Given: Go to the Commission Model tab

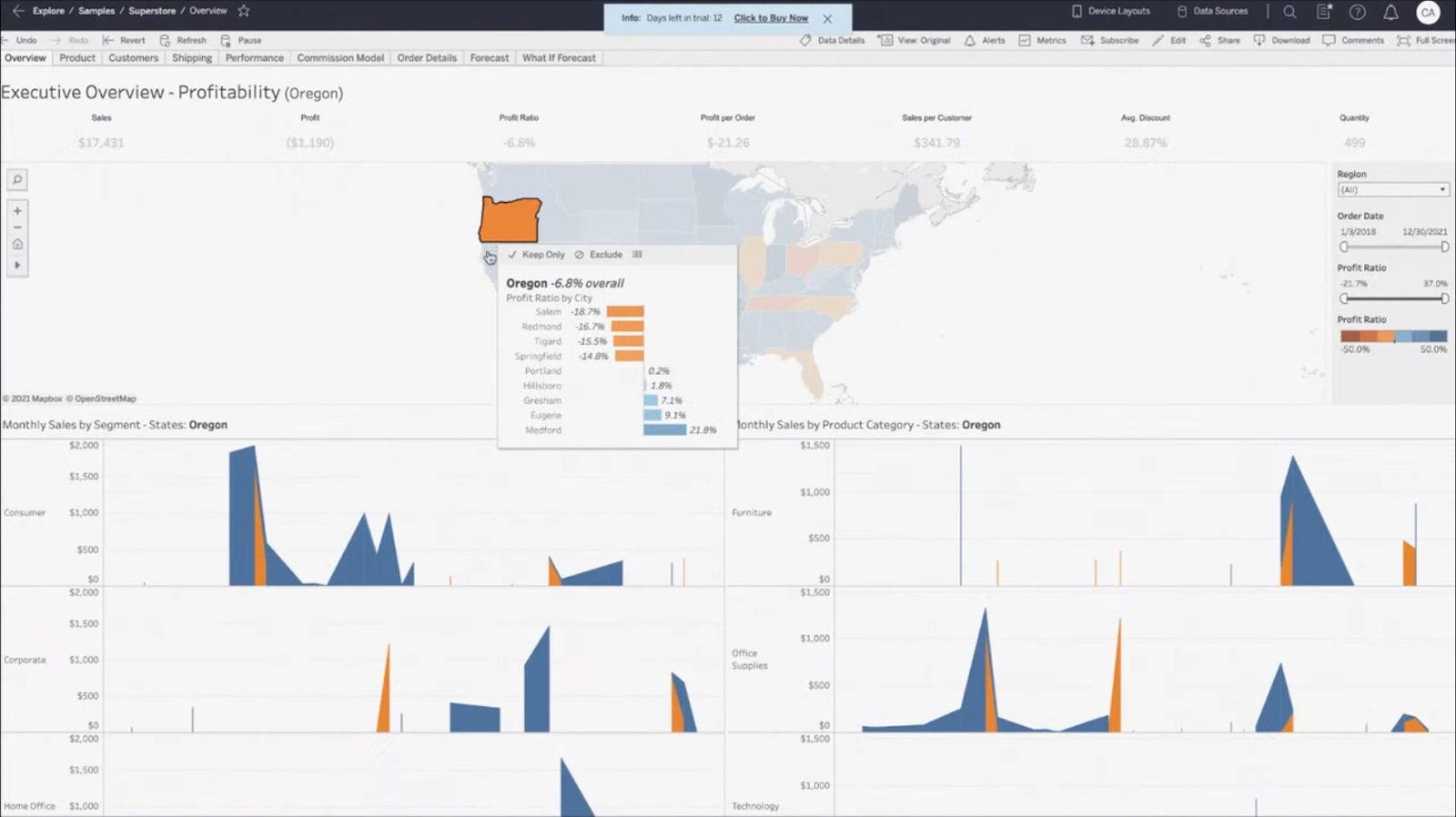Looking at the screenshot, I should pyautogui.click(x=340, y=57).
